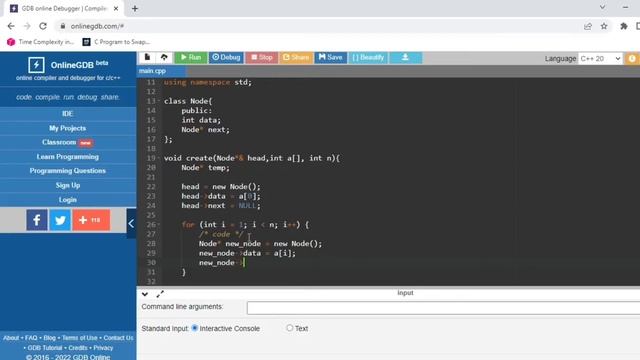Close the GDB online Debugger tab

[x=116, y=9]
